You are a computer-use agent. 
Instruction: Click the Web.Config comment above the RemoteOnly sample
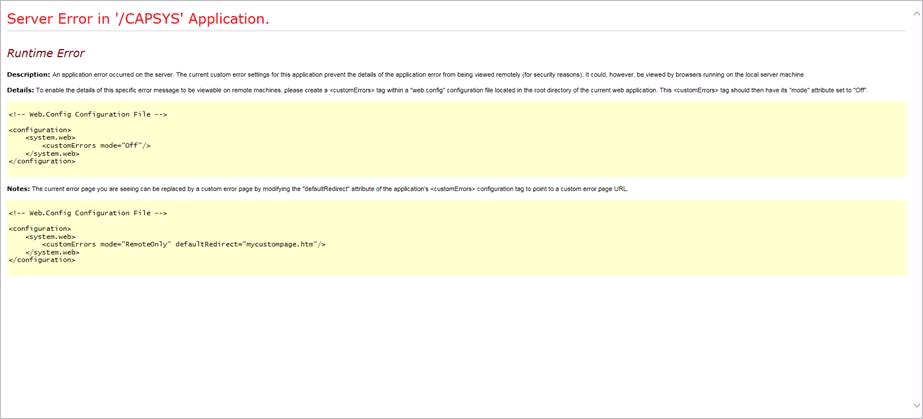[x=88, y=213]
